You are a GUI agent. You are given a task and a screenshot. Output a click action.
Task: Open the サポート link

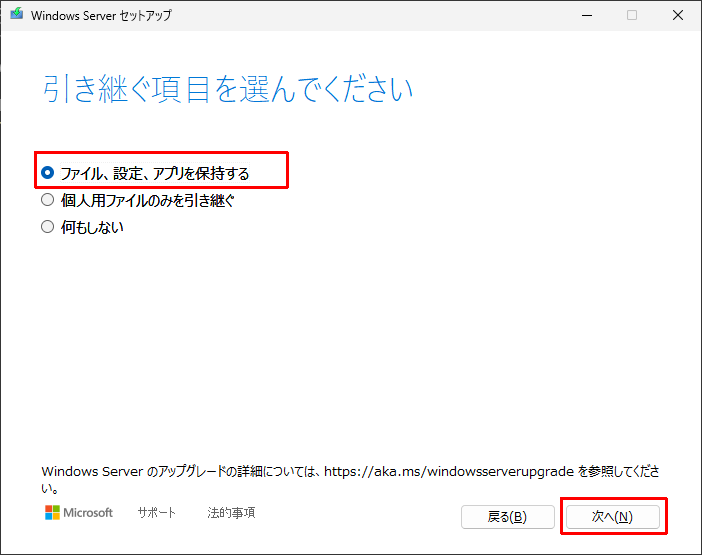pos(156,512)
